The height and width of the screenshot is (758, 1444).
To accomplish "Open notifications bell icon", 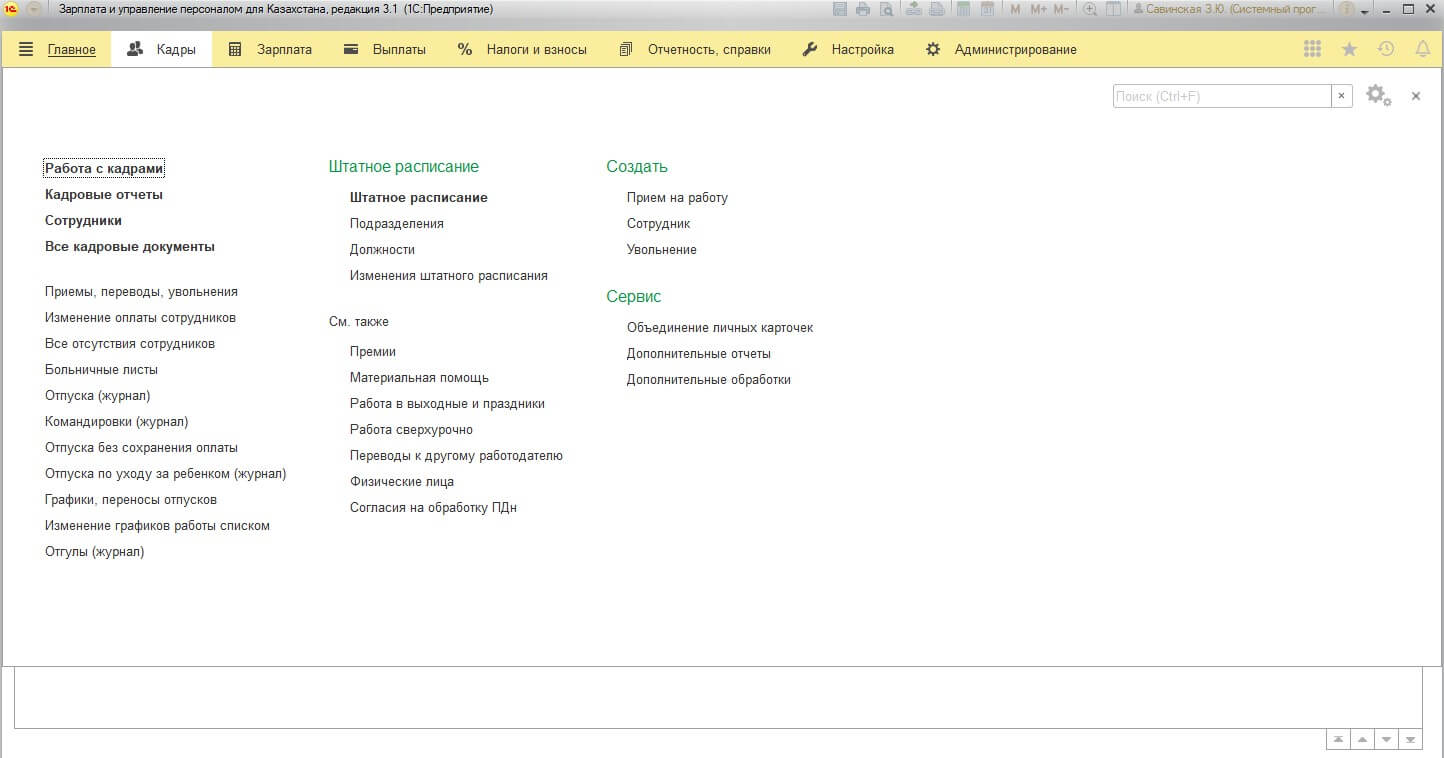I will click(x=1422, y=49).
